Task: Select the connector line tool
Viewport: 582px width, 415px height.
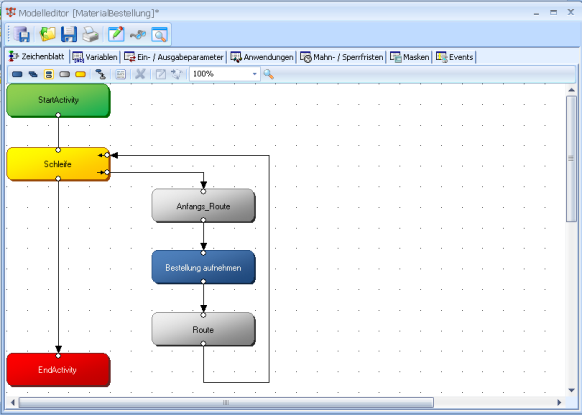Action: [100, 74]
